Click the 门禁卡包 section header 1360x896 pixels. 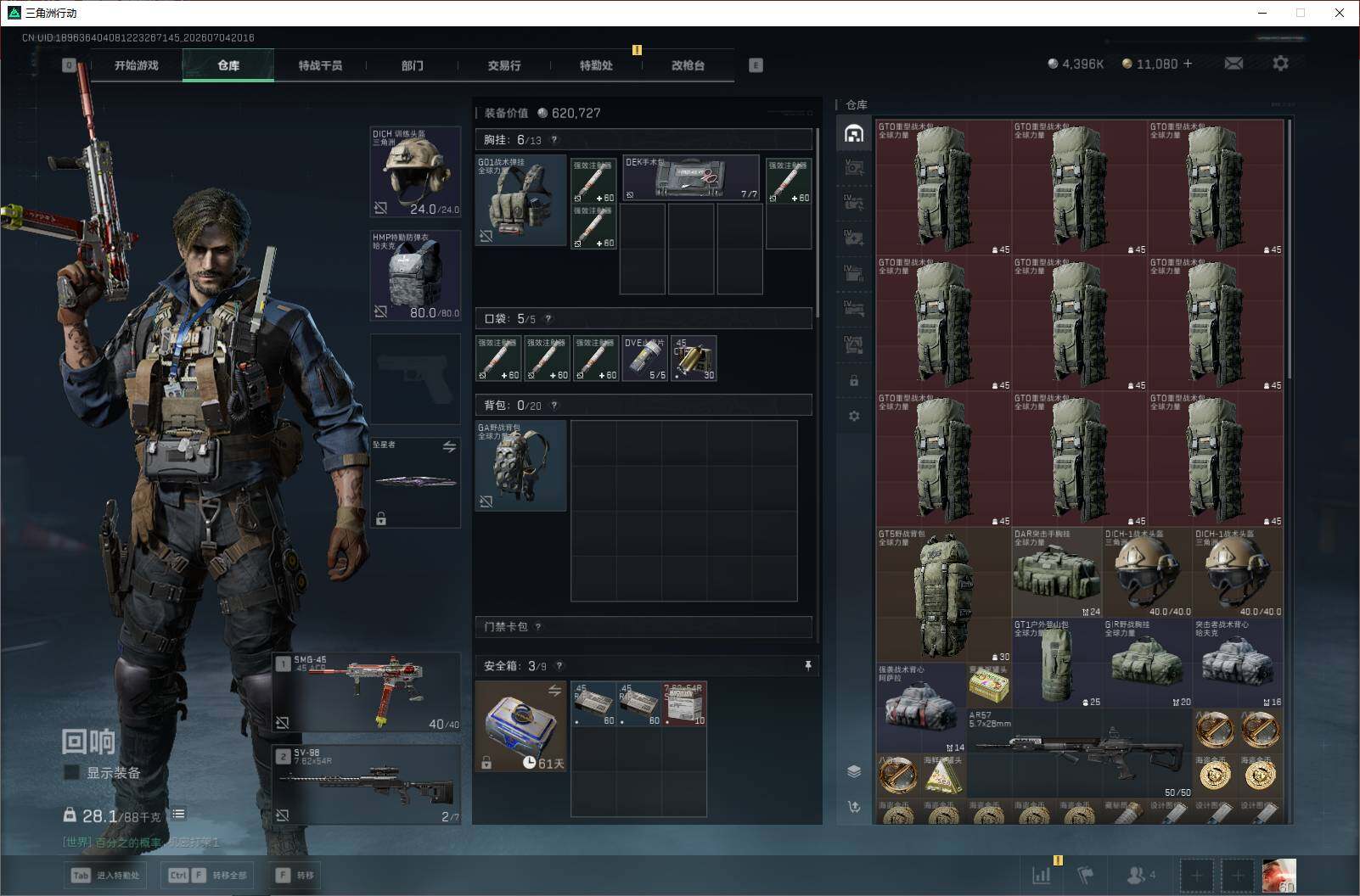coord(643,627)
